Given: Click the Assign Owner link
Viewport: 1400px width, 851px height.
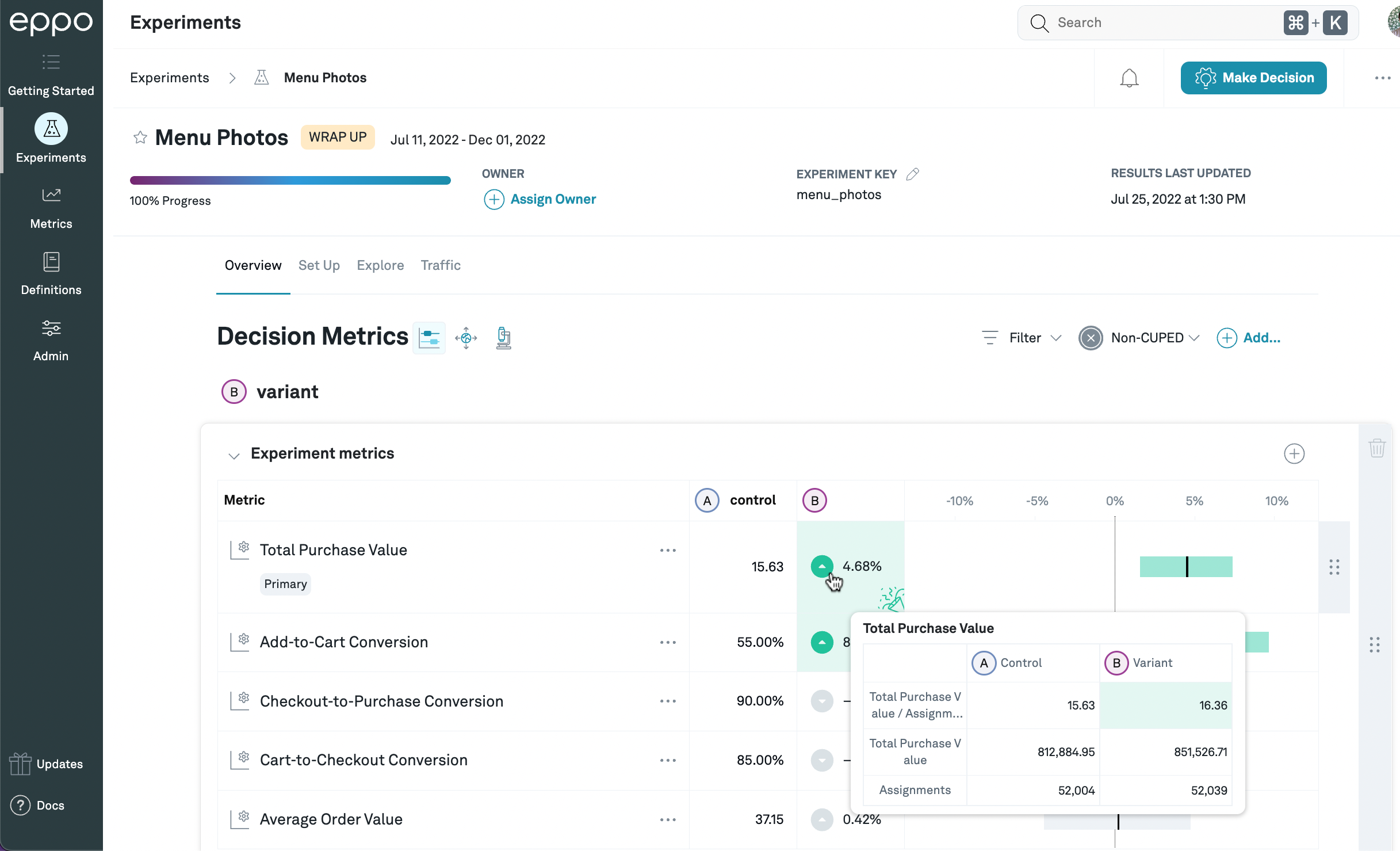Looking at the screenshot, I should click(553, 199).
